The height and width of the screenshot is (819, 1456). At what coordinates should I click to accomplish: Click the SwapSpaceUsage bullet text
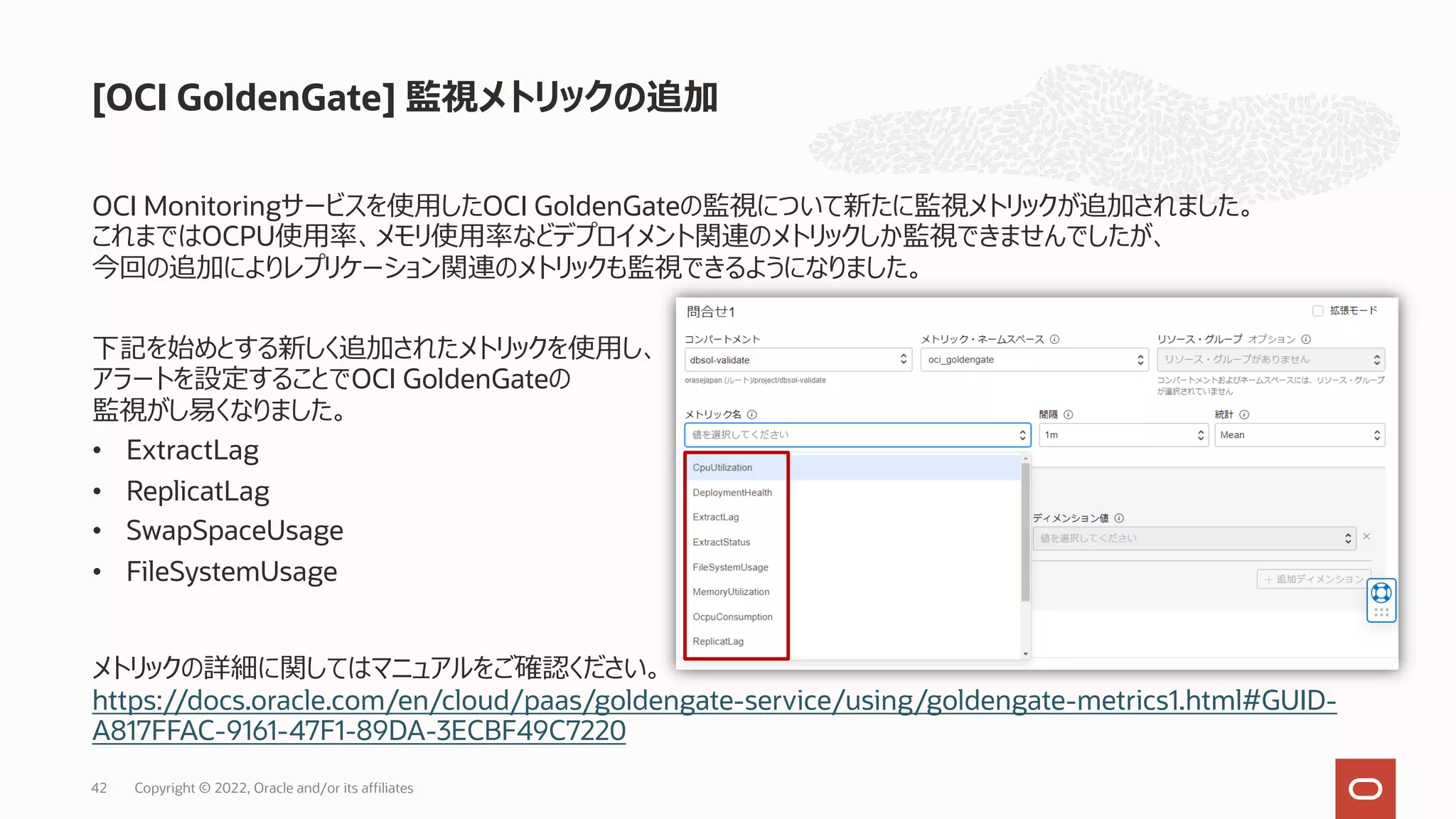tap(235, 531)
